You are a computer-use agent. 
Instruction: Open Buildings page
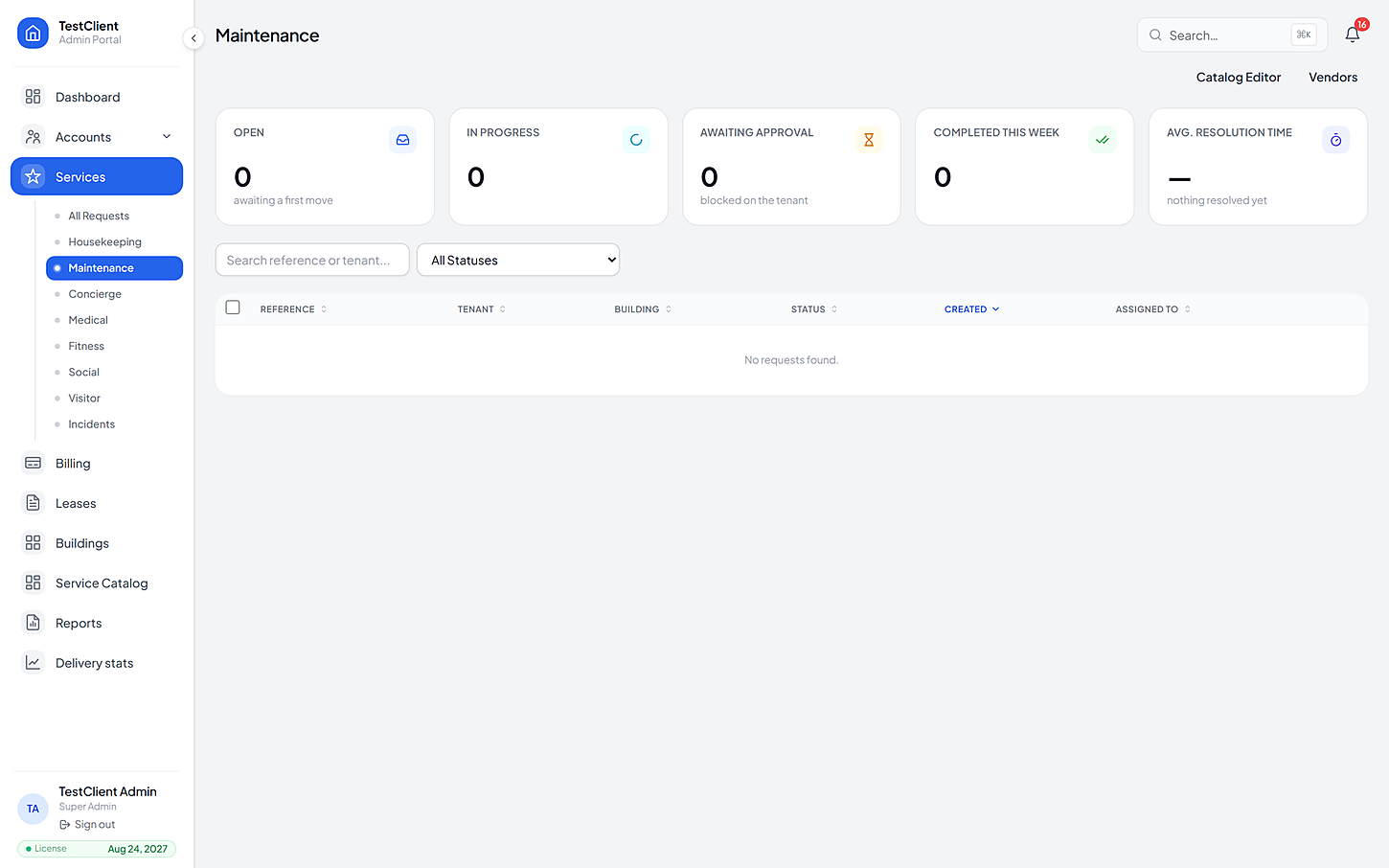97,543
